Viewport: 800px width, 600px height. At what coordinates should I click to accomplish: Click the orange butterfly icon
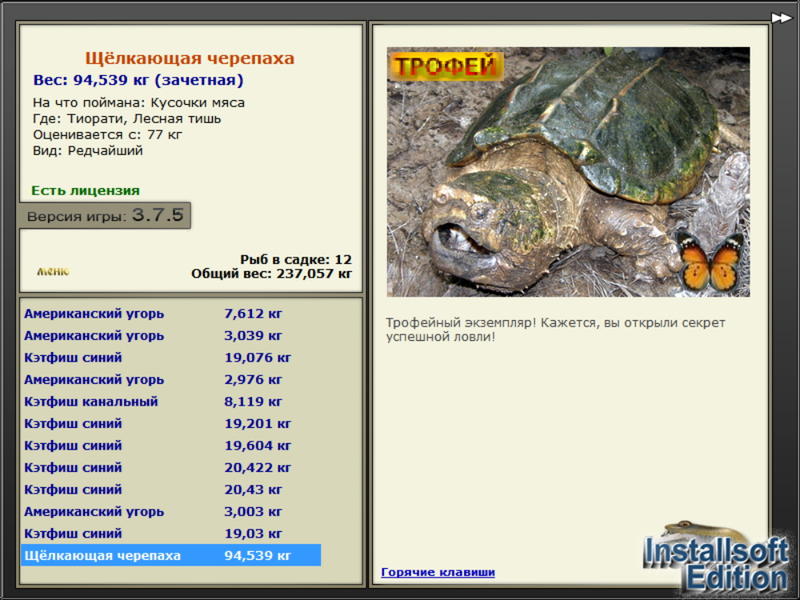coord(710,261)
